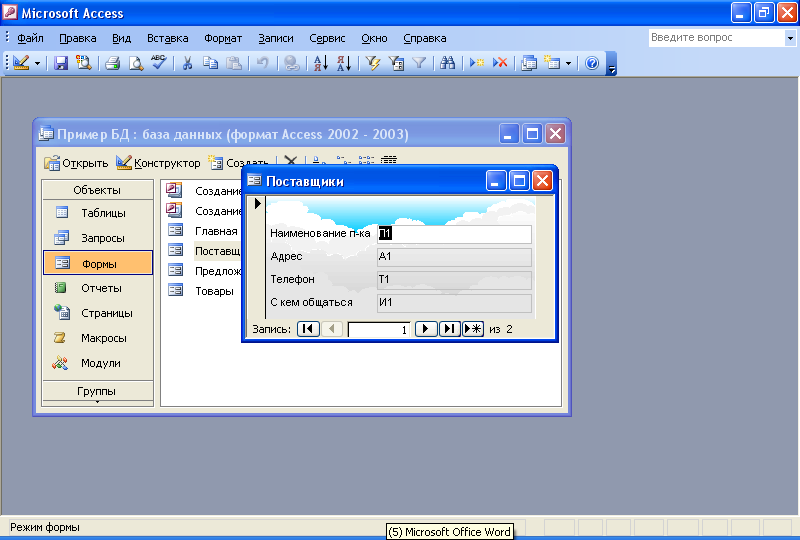Select Формы in Objects pane
Screen dimensions: 800x540
97,263
